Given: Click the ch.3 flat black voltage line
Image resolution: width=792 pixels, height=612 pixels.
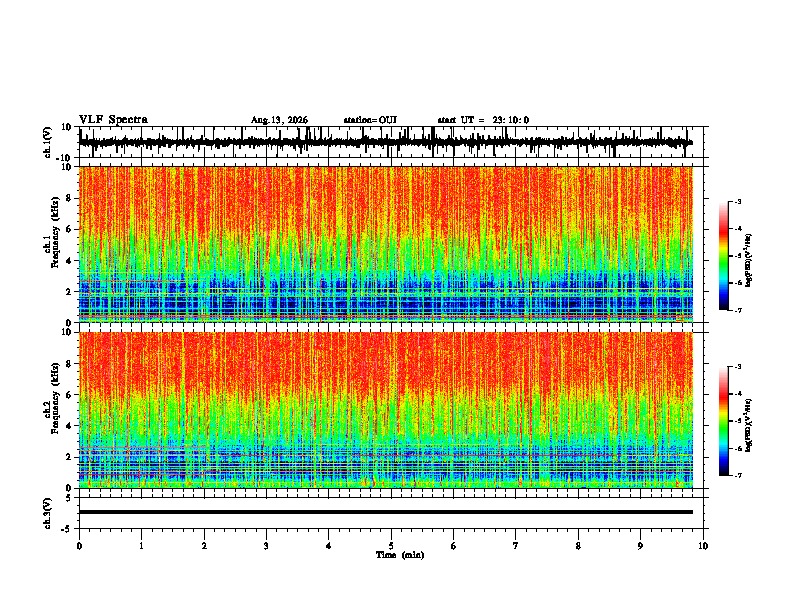Looking at the screenshot, I should (x=386, y=512).
